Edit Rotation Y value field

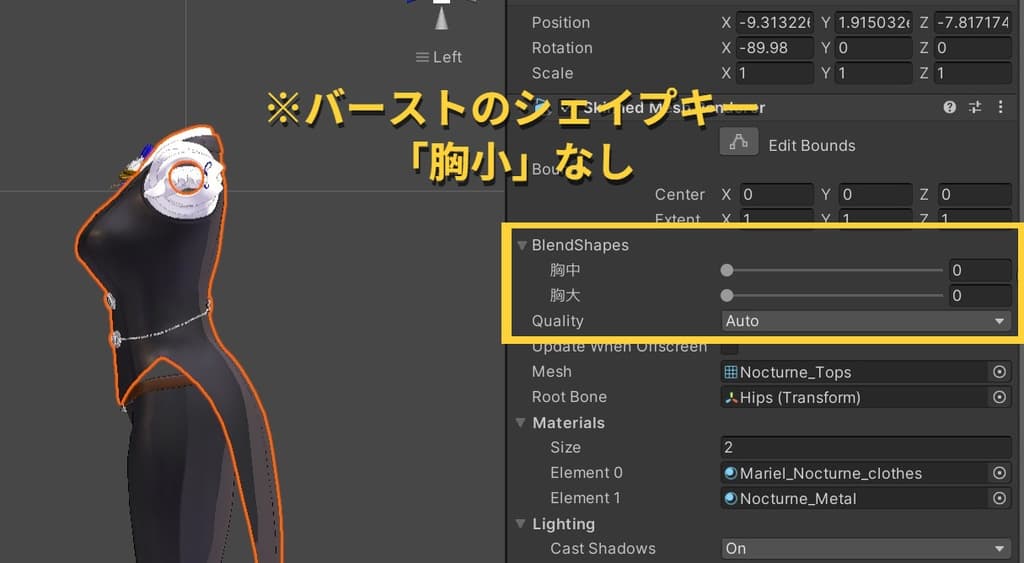(x=874, y=48)
